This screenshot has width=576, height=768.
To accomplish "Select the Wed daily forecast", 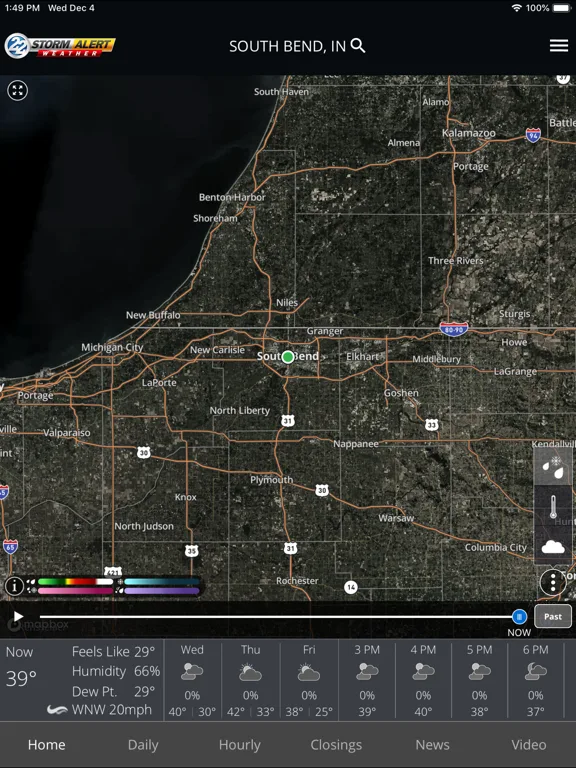I will [x=192, y=680].
